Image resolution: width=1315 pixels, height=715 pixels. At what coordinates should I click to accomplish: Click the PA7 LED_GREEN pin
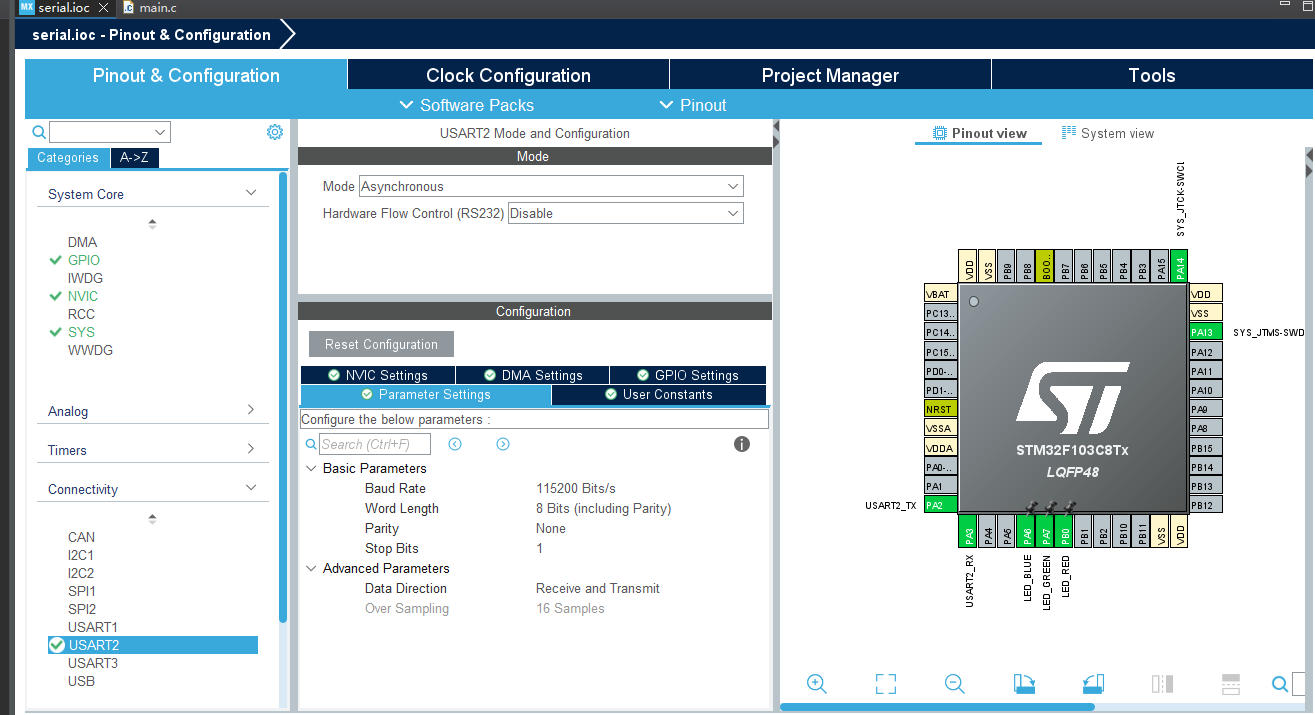click(1046, 530)
